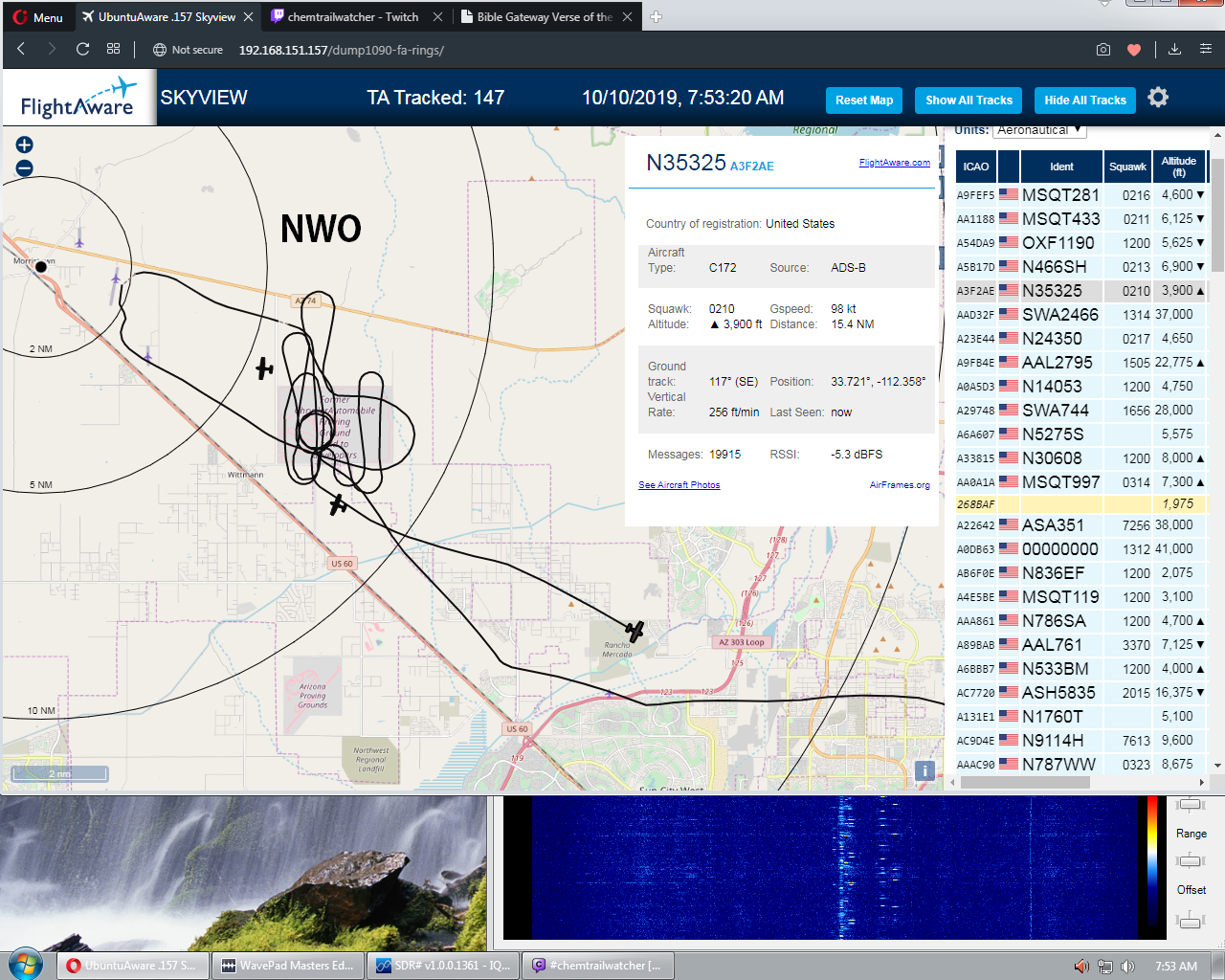This screenshot has height=980, width=1225.
Task: Click the FlightAware logo
Action: [x=78, y=98]
